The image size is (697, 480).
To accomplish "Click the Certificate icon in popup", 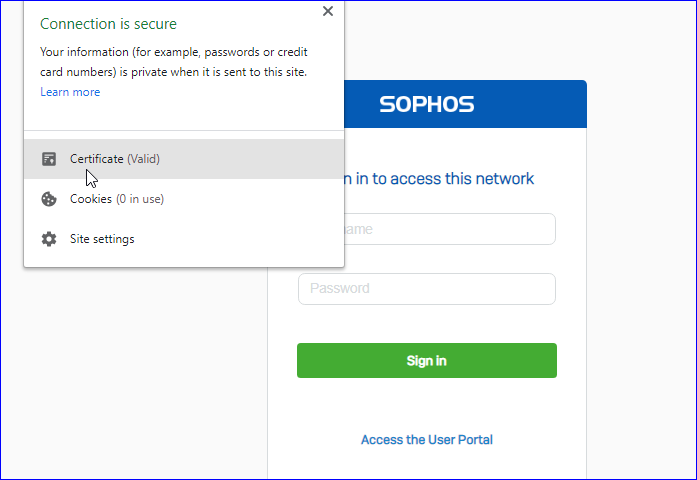I will click(x=49, y=159).
